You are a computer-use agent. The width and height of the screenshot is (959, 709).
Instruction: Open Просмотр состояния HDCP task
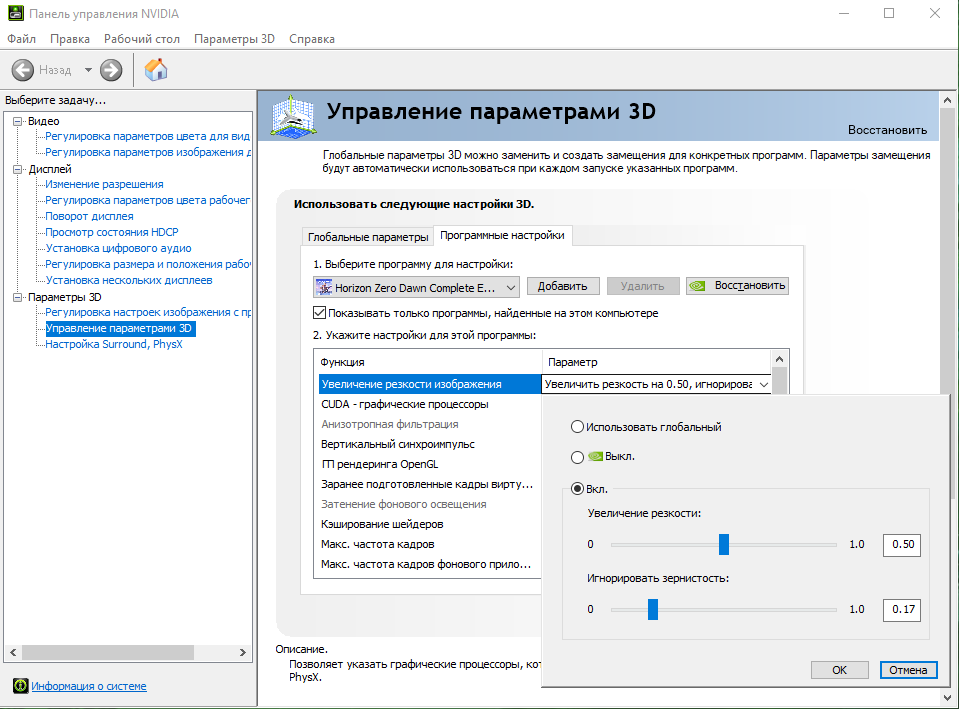pos(112,232)
